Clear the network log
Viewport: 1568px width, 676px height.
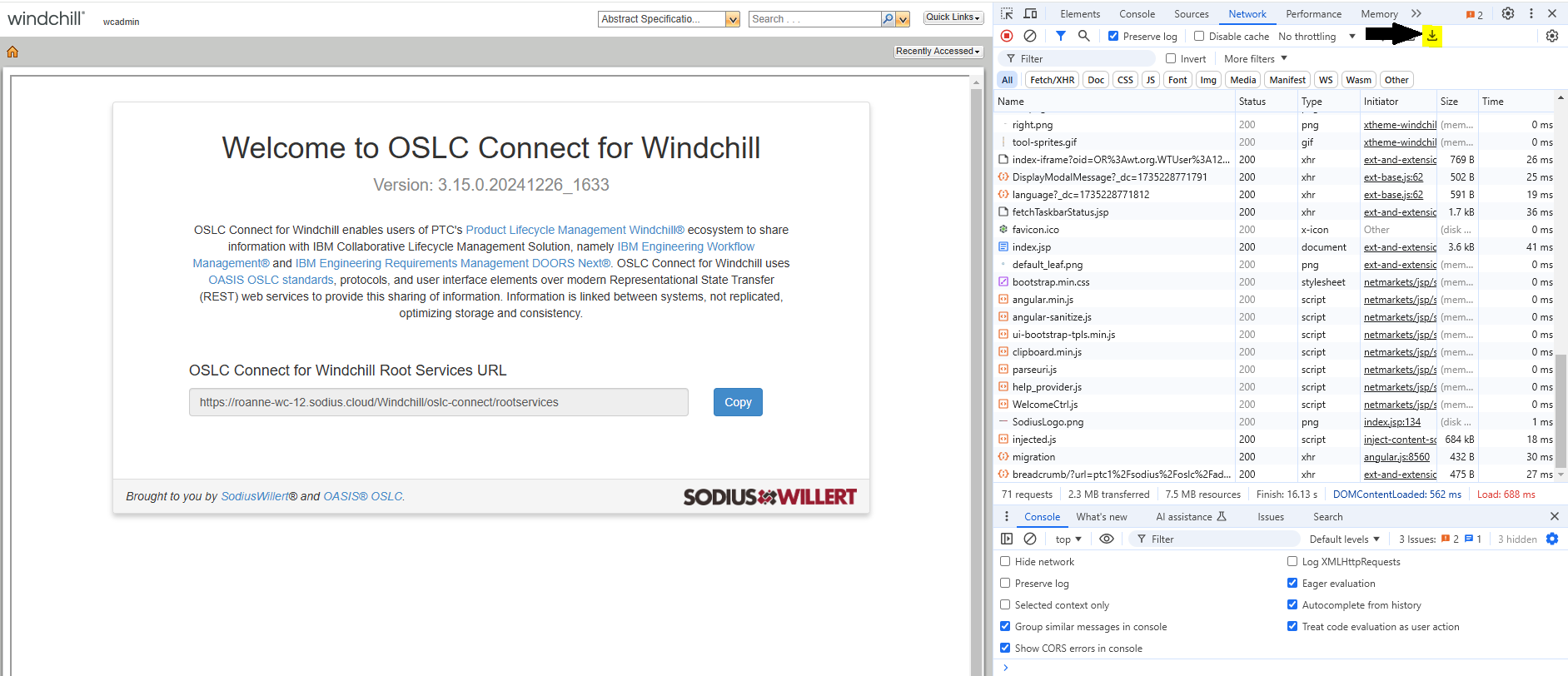pyautogui.click(x=1030, y=36)
